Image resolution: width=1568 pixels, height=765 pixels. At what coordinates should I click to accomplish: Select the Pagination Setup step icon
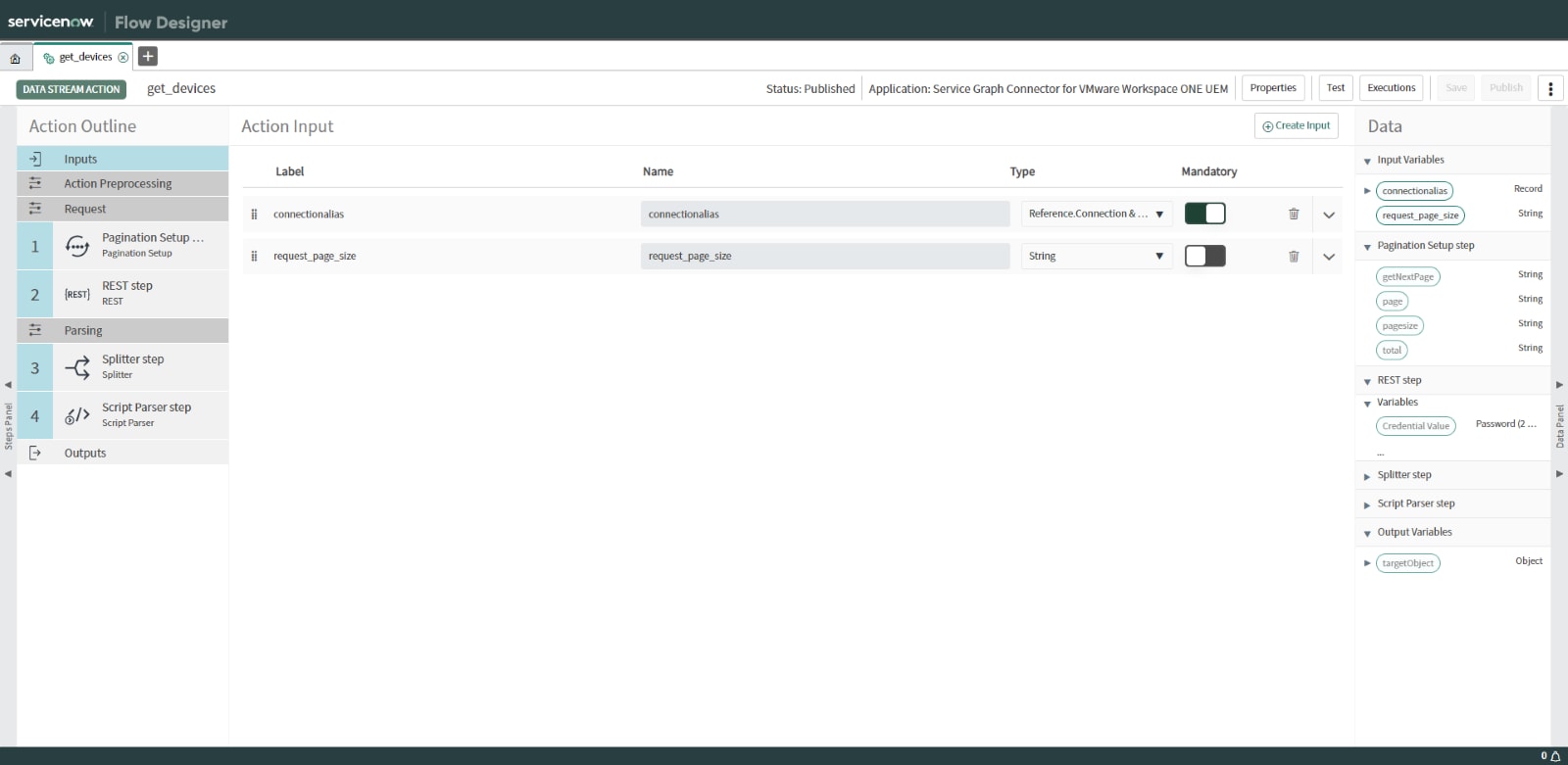[x=76, y=246]
